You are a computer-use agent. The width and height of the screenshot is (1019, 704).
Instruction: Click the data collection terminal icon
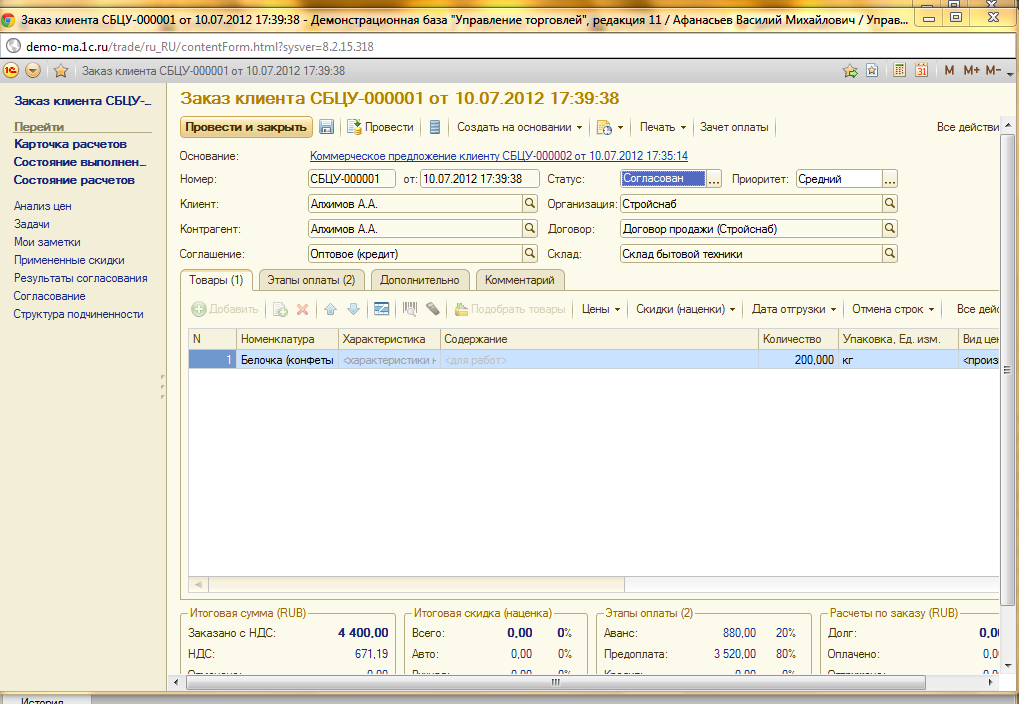(433, 309)
